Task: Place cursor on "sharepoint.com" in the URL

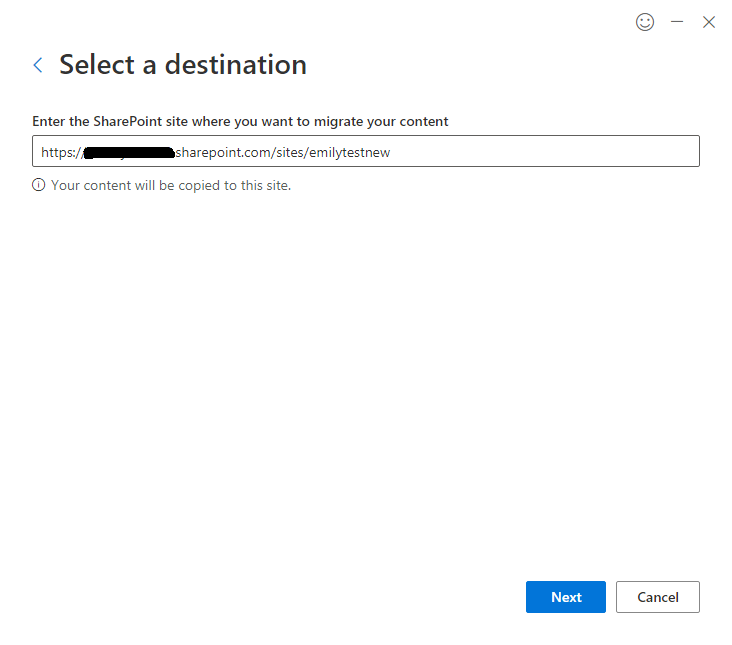Action: [x=222, y=153]
